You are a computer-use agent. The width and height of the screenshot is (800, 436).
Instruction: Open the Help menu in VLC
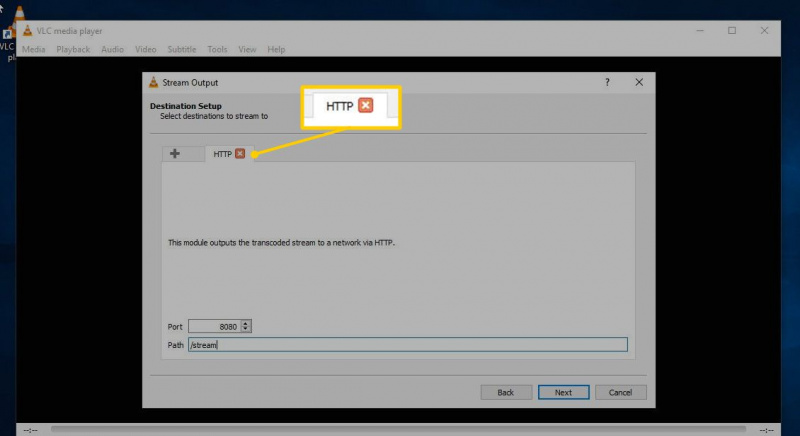click(x=276, y=49)
